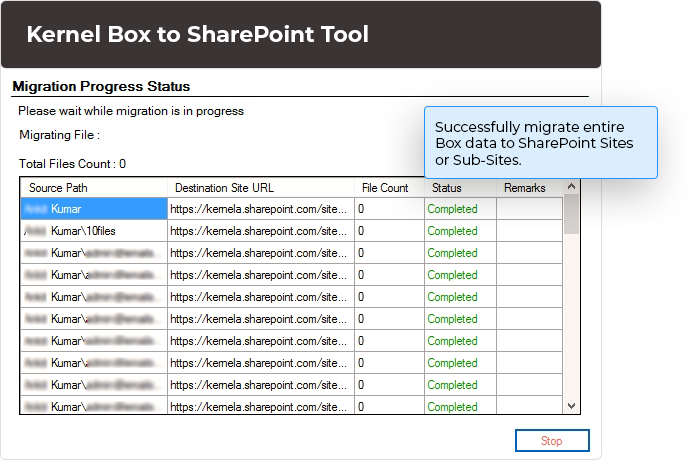Screen dimensions: 700x460
Task: Sort by the Source Path column header
Action: pyautogui.click(x=94, y=188)
